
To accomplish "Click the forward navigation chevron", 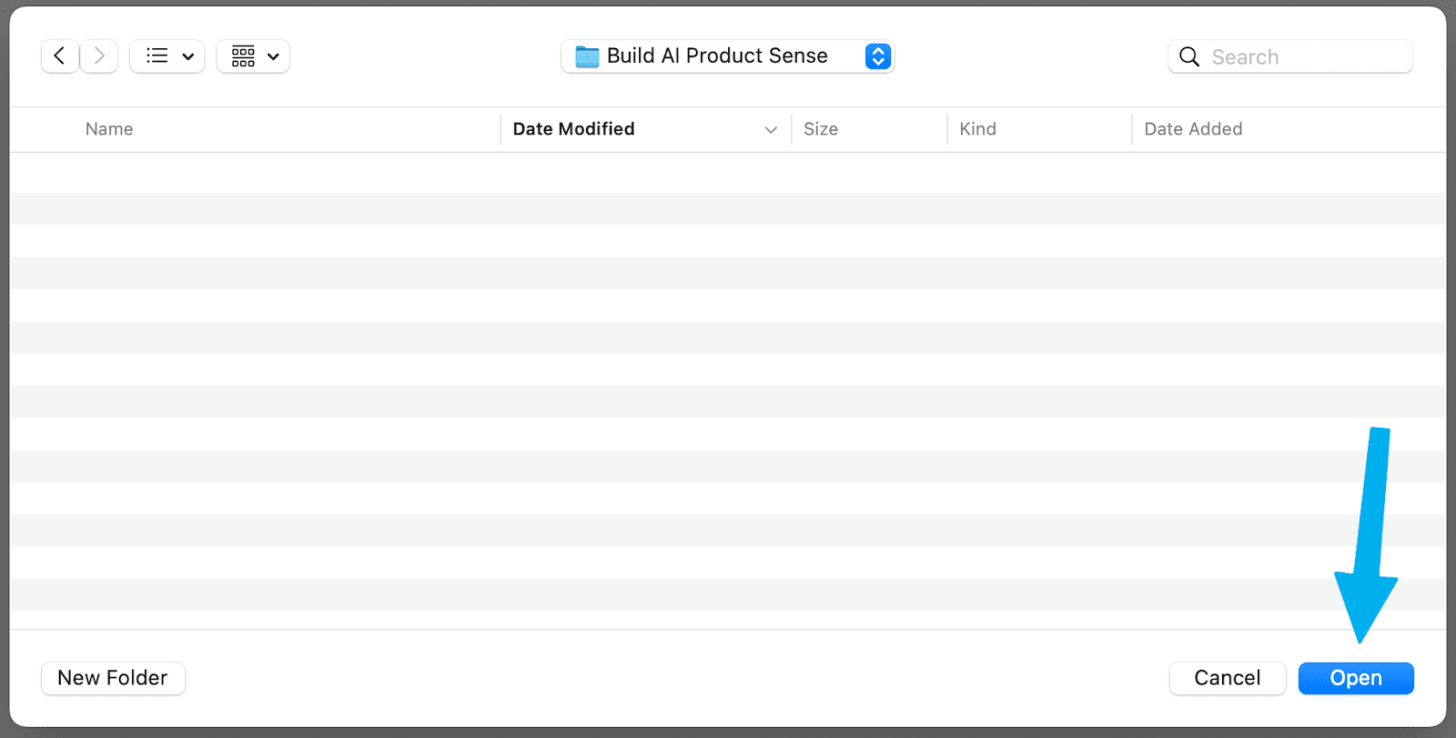I will (x=99, y=57).
